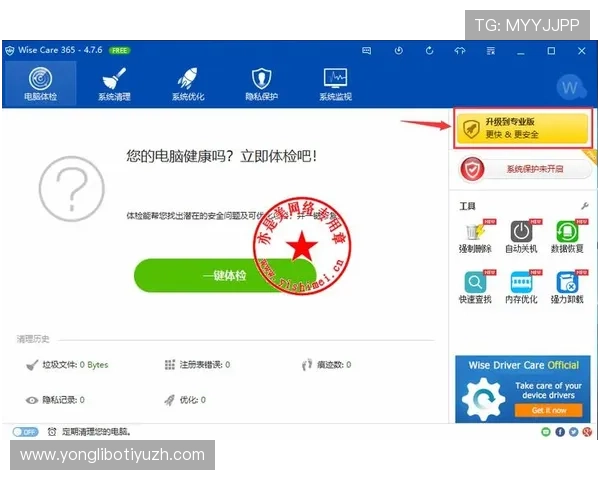
Task: Open the 电脑体检 PC checkup tab
Action: [x=40, y=84]
